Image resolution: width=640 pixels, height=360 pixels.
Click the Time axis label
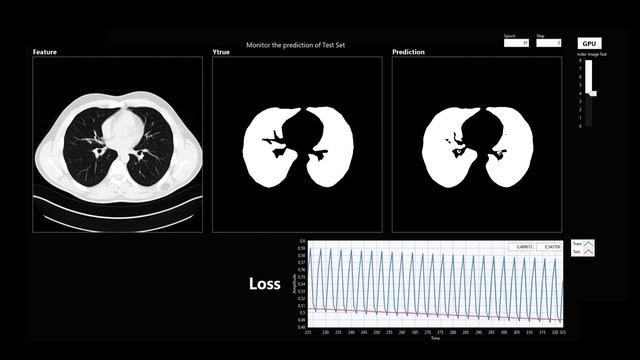436,338
